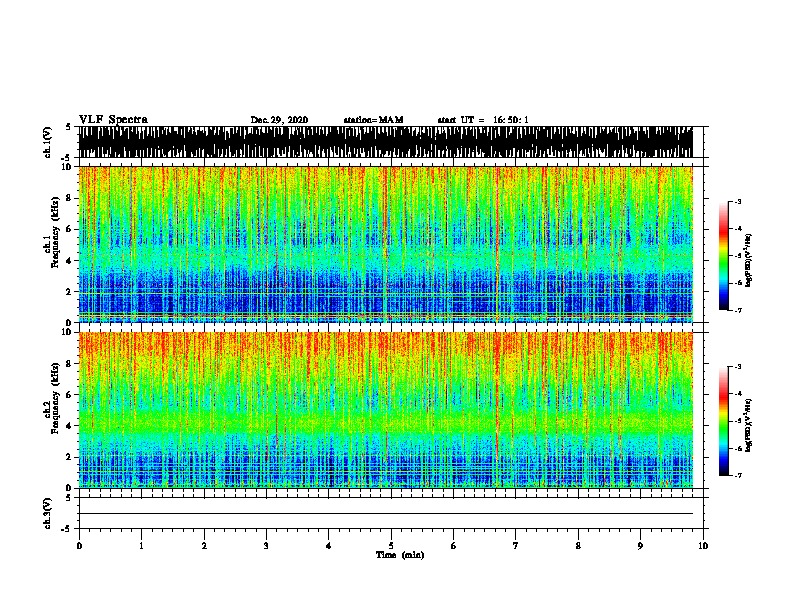The image size is (792, 612).
Task: Select the 'start UT = 16:50: 1' text
Action: 483,120
